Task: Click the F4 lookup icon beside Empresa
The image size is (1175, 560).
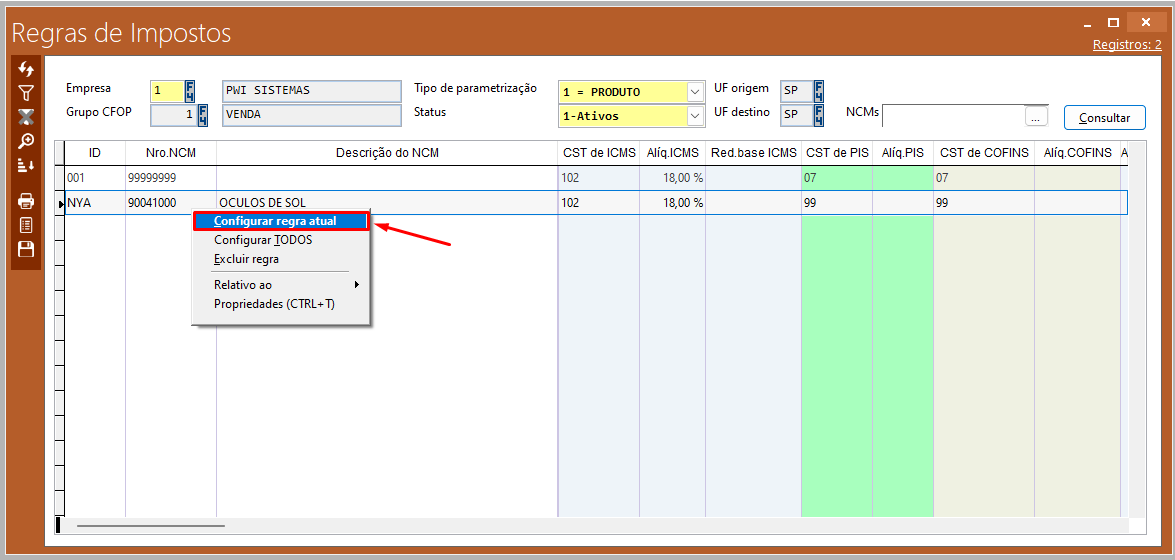Action: [x=190, y=91]
